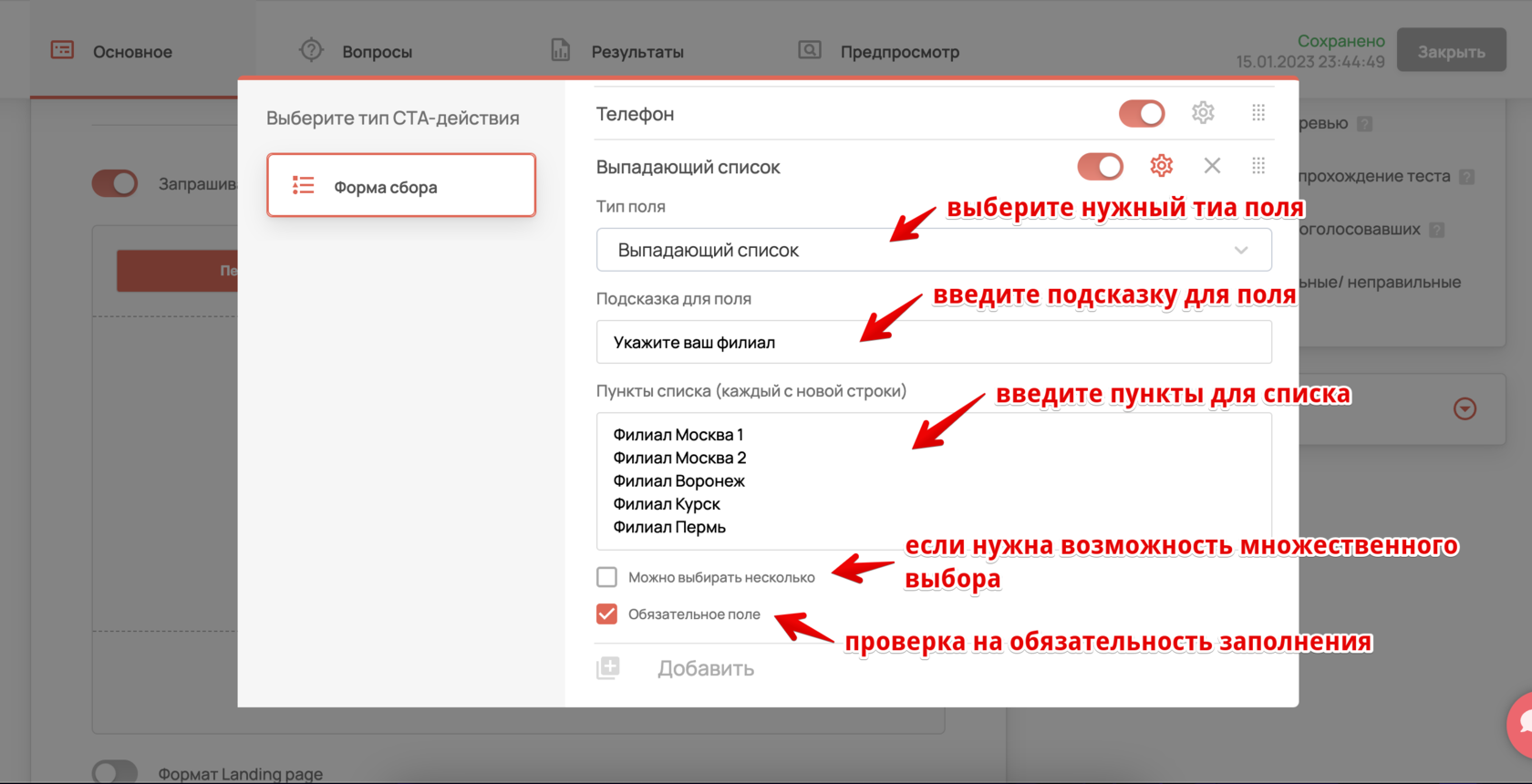Click the Закрыть button

click(1451, 51)
